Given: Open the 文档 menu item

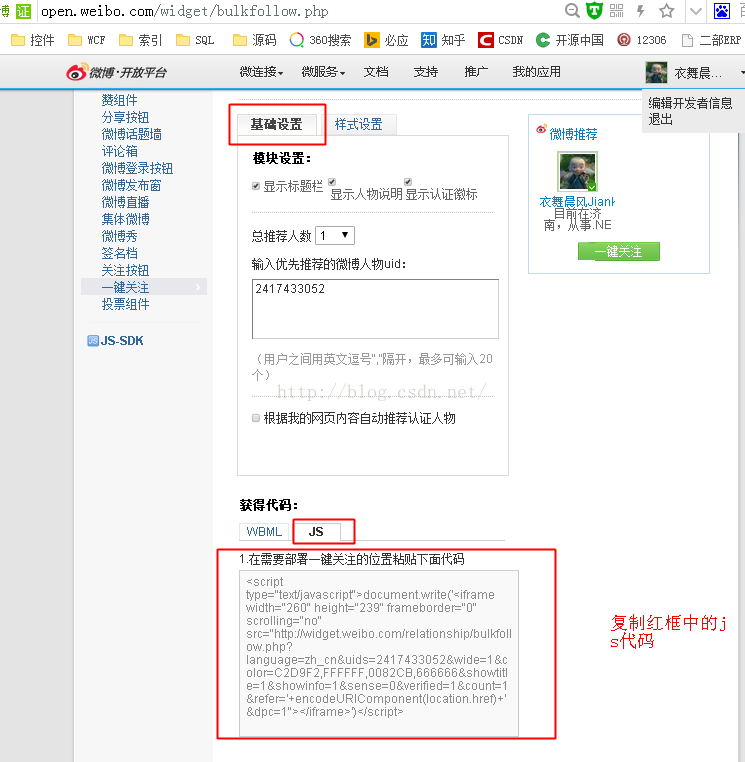Looking at the screenshot, I should (x=376, y=72).
